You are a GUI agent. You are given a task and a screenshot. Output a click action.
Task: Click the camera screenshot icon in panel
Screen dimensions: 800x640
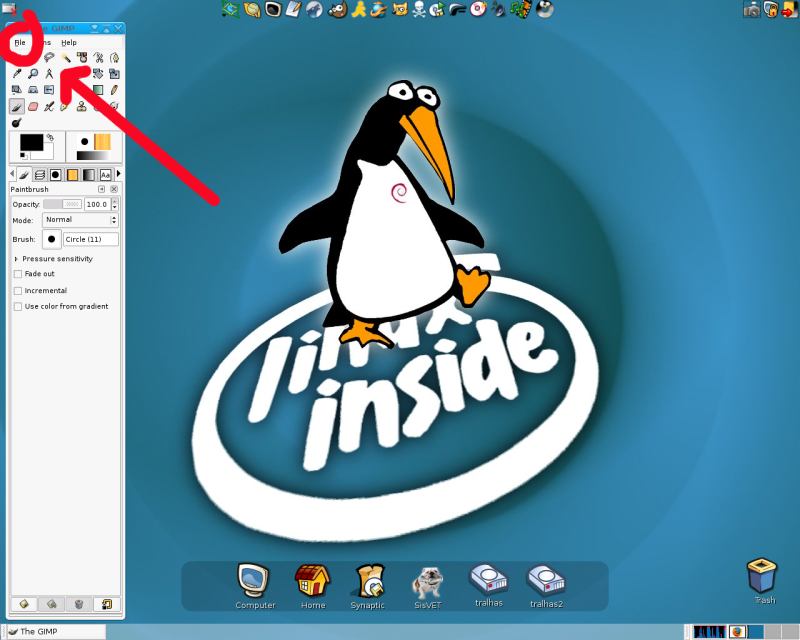pos(752,9)
